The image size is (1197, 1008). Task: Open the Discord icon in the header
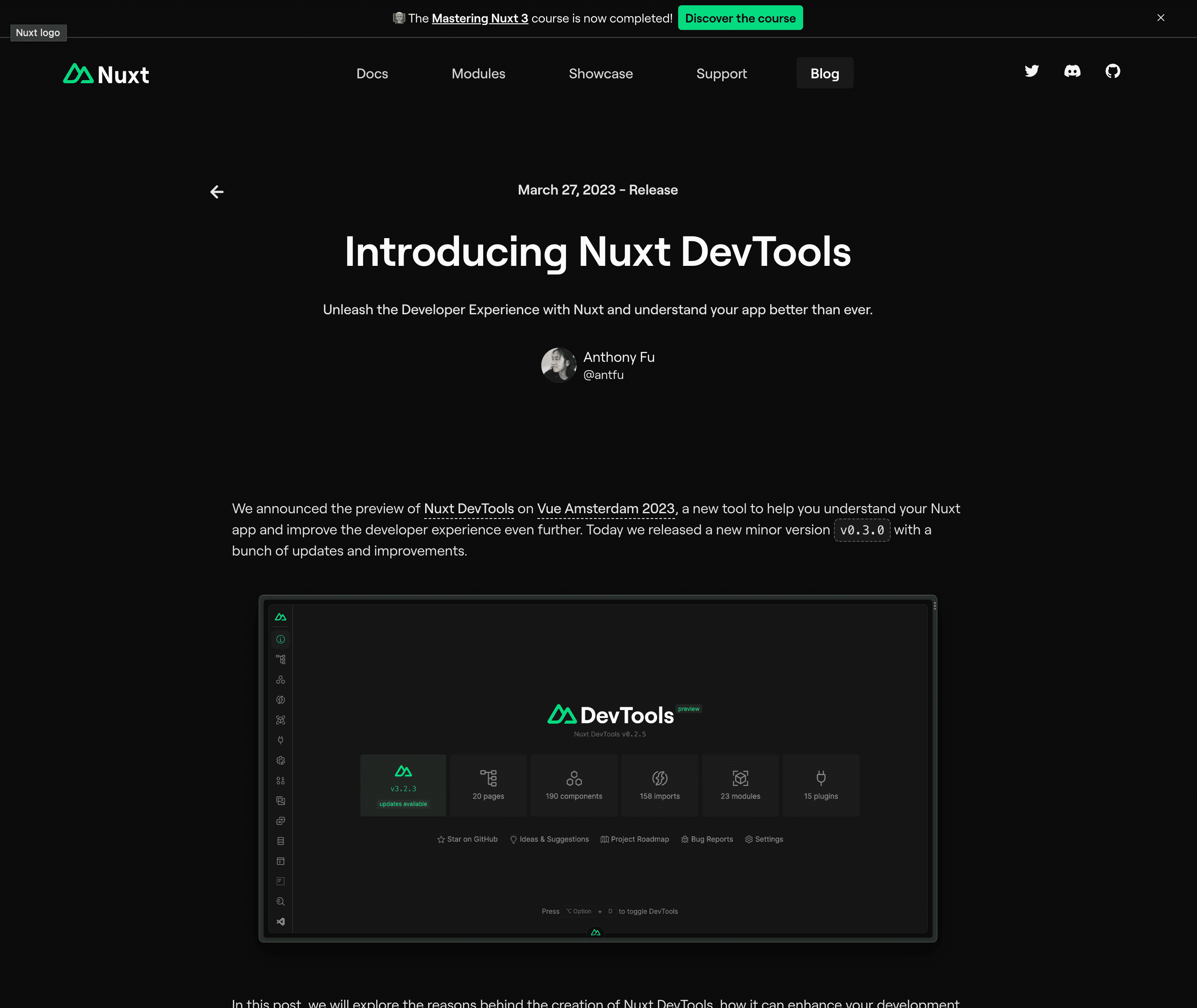(1072, 71)
